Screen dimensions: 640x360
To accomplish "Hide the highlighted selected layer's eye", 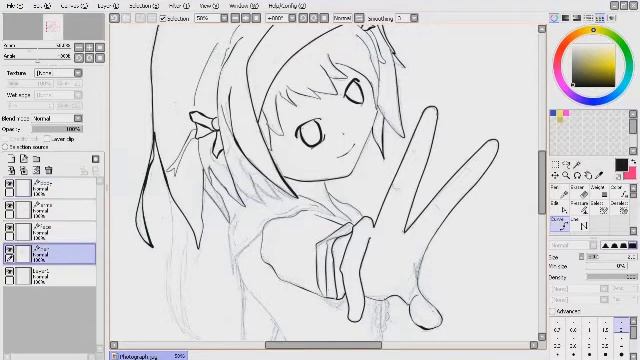I will (x=9, y=249).
